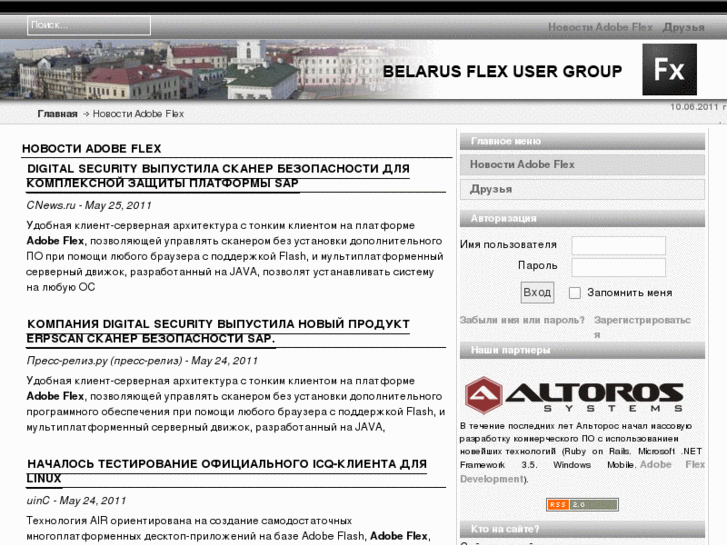Focus the Поиск search field
727x545 pixels.
click(x=89, y=25)
